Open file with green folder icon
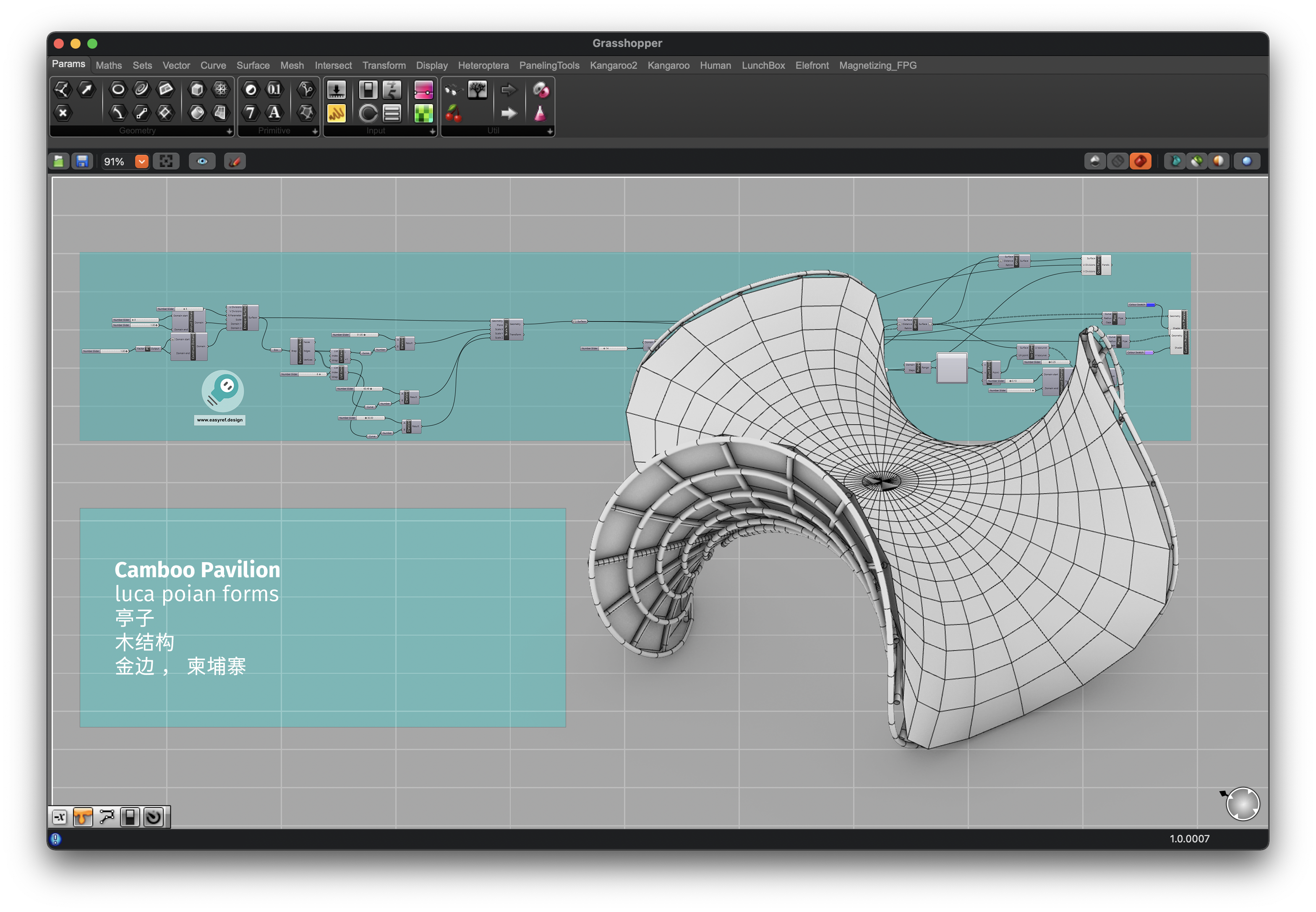The height and width of the screenshot is (912, 1316). tap(59, 162)
